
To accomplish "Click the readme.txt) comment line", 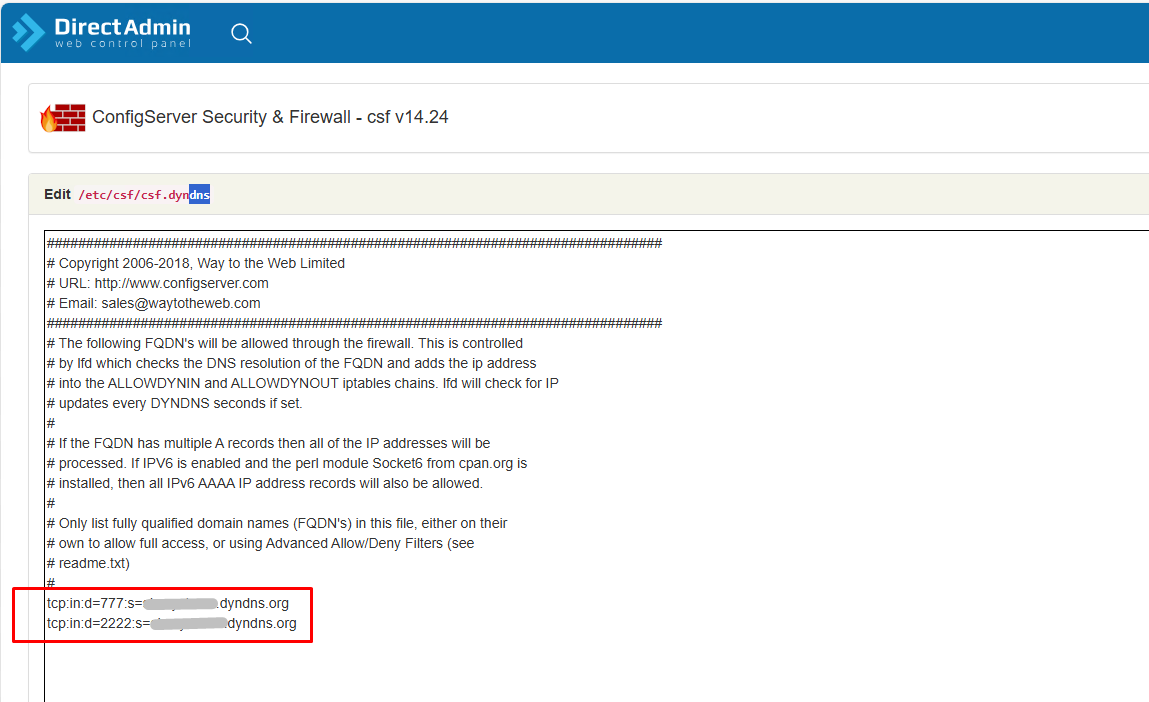I will 88,563.
